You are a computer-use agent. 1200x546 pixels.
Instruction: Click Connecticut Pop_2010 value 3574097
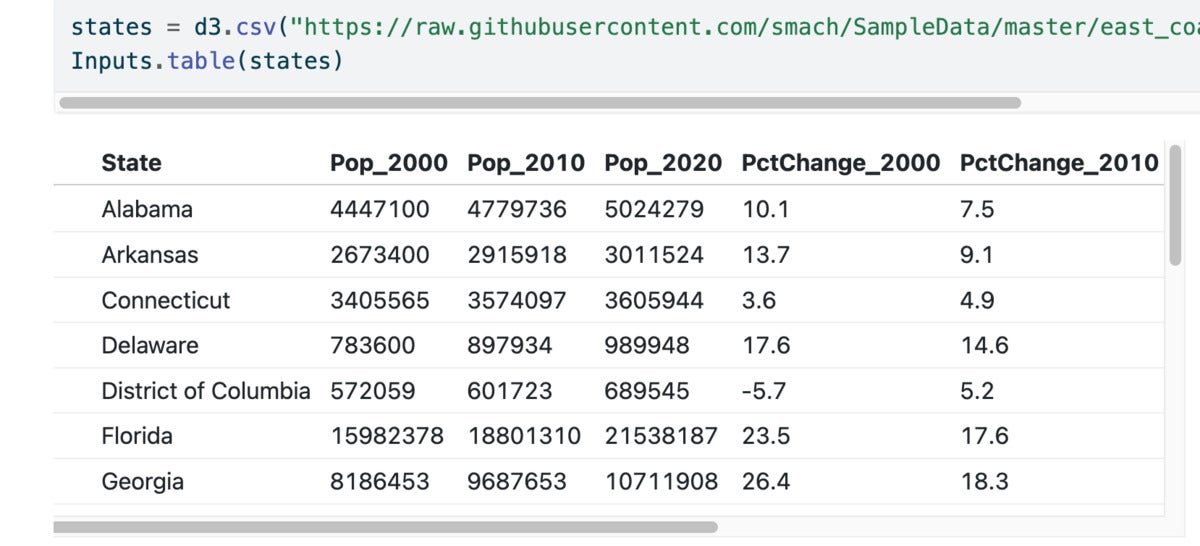point(517,300)
